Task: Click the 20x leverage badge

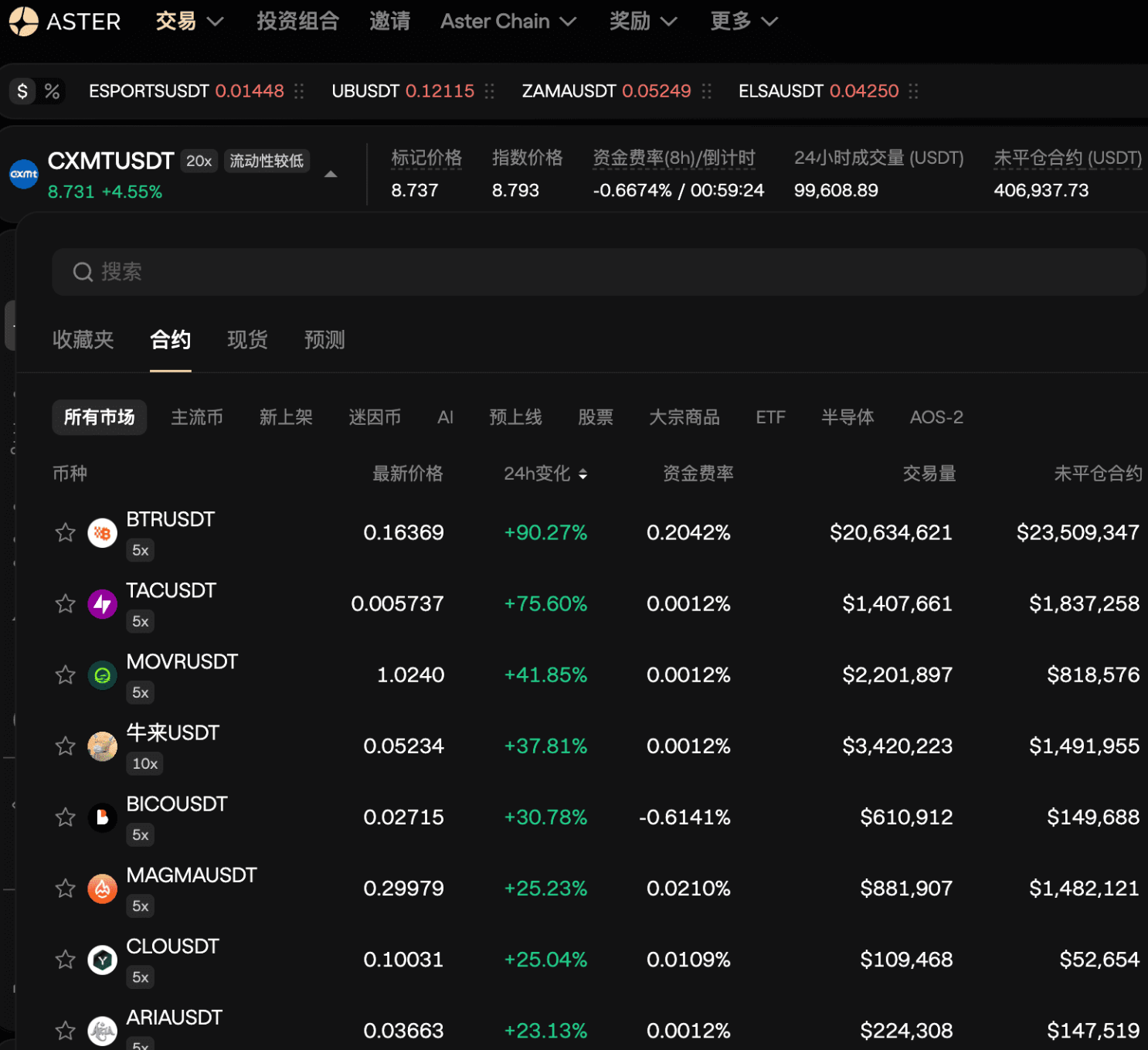Action: coord(199,161)
